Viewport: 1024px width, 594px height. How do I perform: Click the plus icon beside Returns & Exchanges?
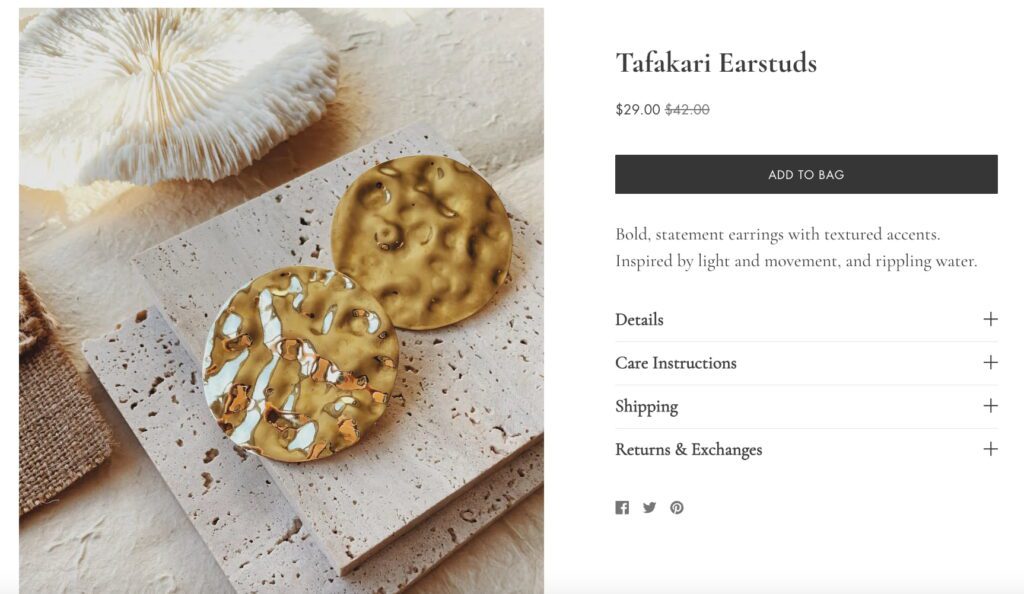pos(990,449)
